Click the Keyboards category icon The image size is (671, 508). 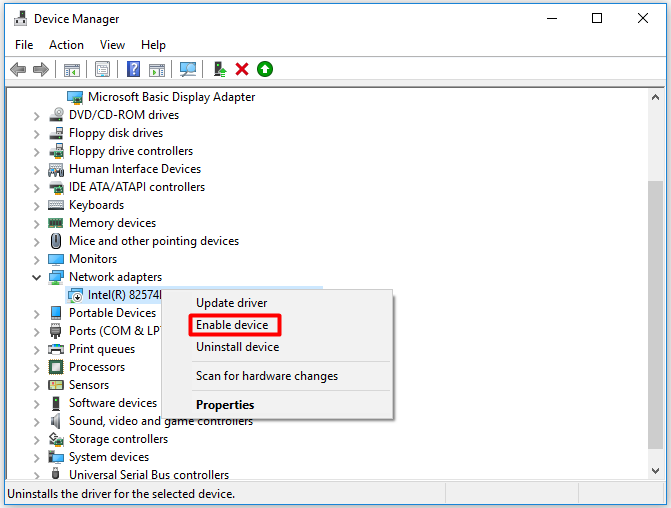pos(56,205)
